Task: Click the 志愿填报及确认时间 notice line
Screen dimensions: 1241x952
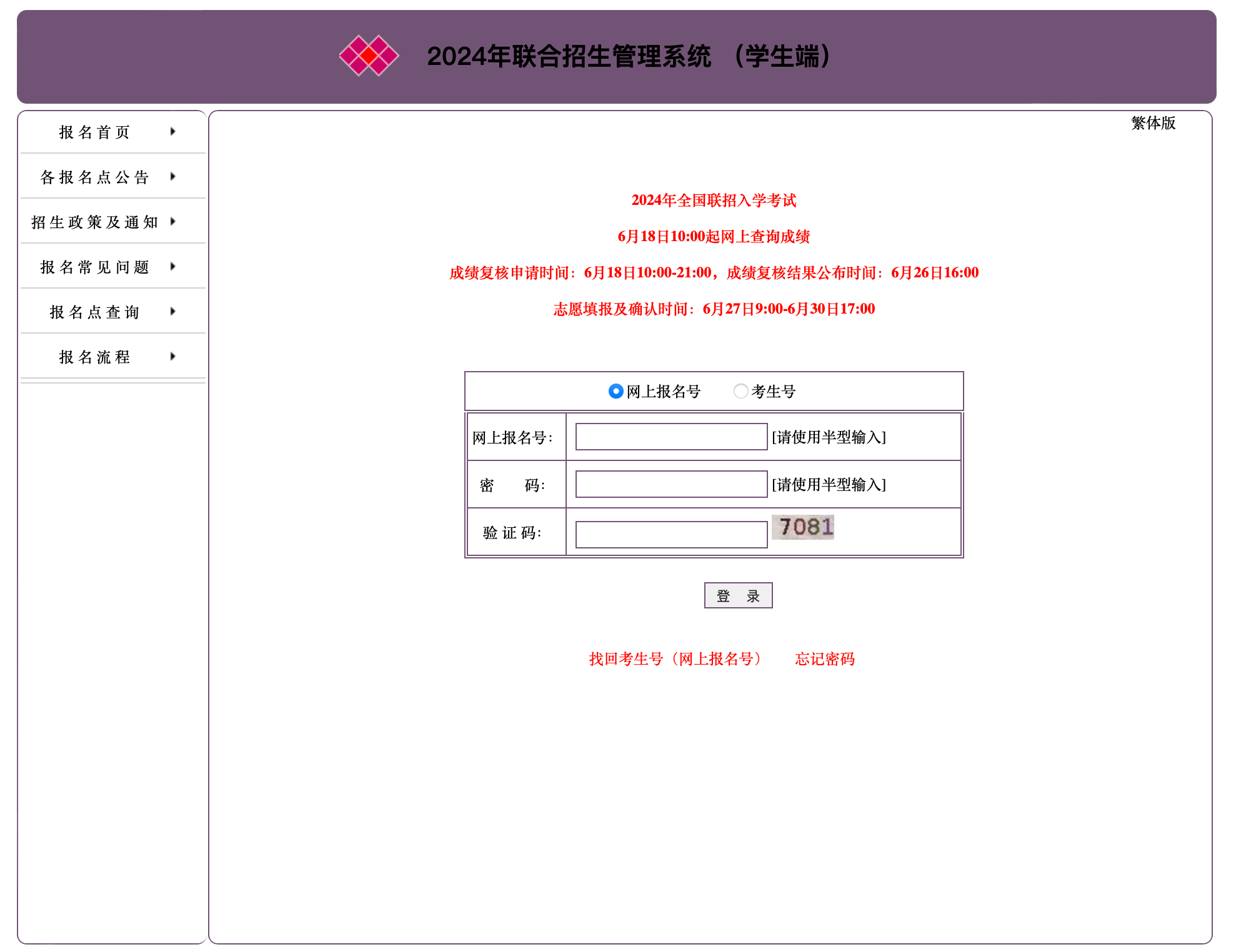Action: tap(714, 309)
